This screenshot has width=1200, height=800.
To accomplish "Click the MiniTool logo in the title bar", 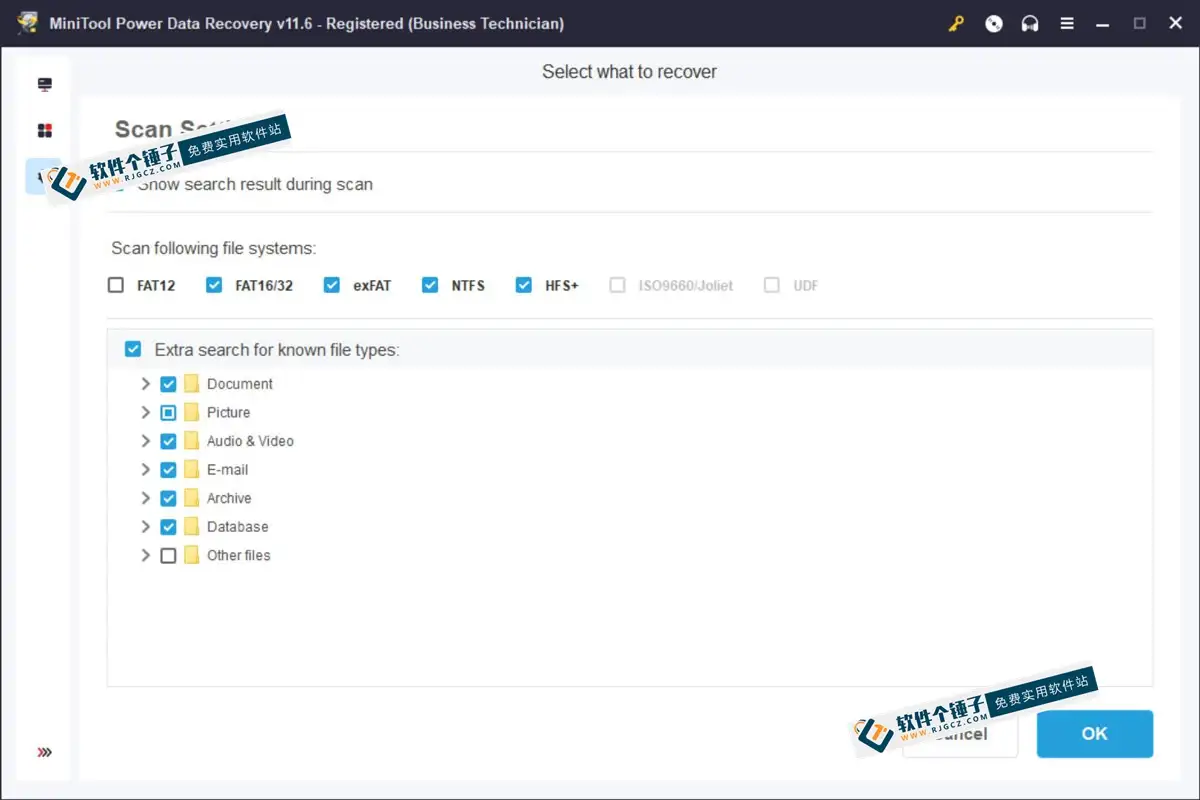I will pos(27,22).
